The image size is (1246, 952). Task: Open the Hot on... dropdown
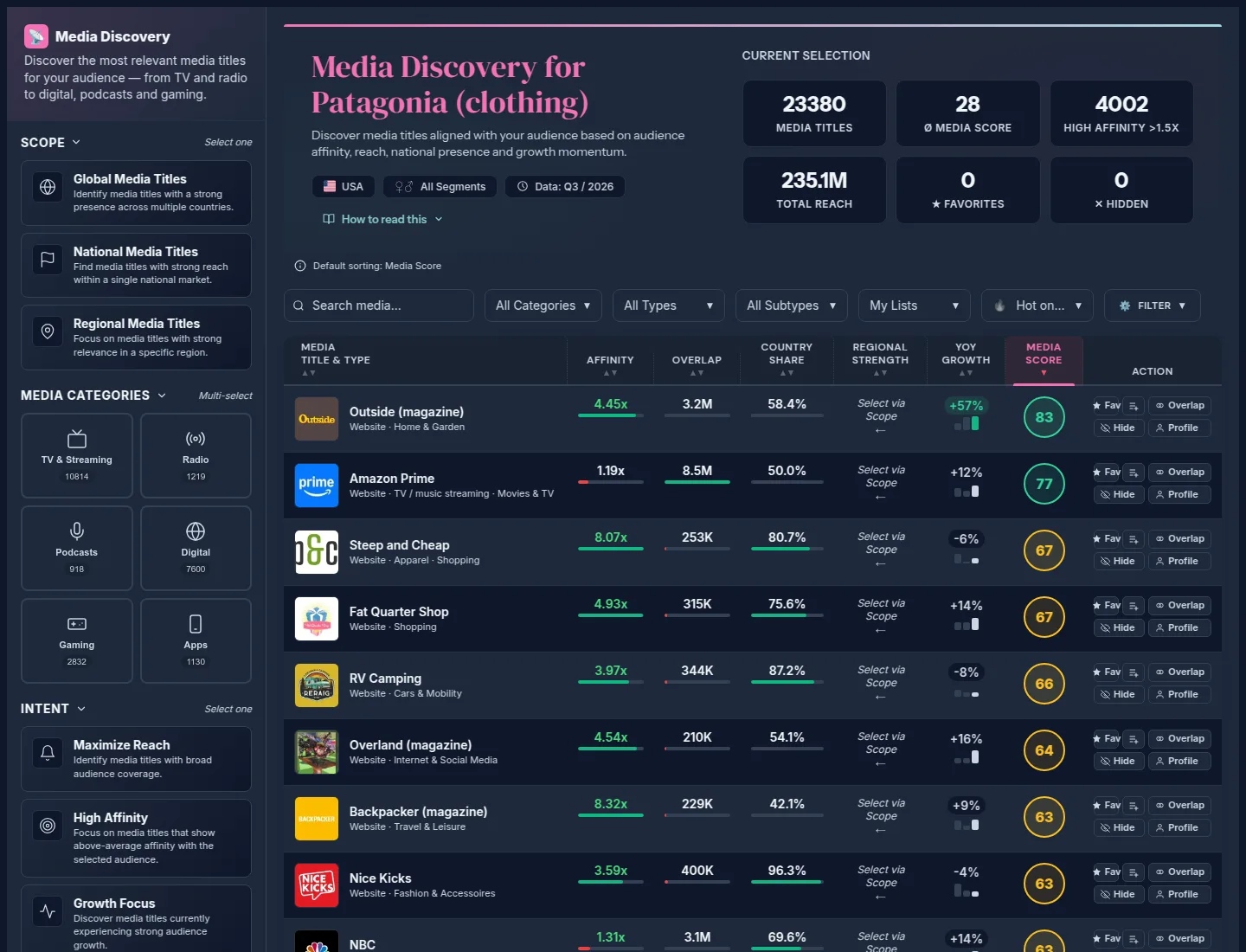click(1037, 306)
